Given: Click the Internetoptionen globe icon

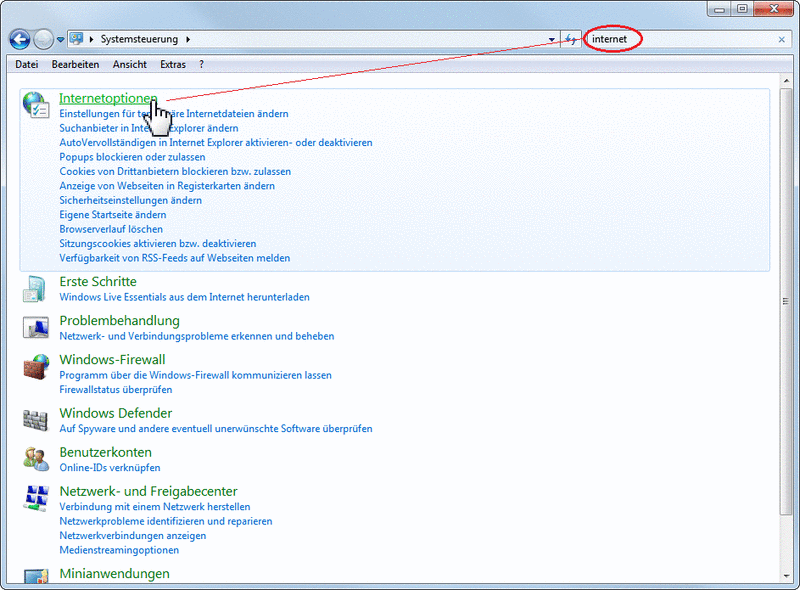Looking at the screenshot, I should (x=36, y=105).
